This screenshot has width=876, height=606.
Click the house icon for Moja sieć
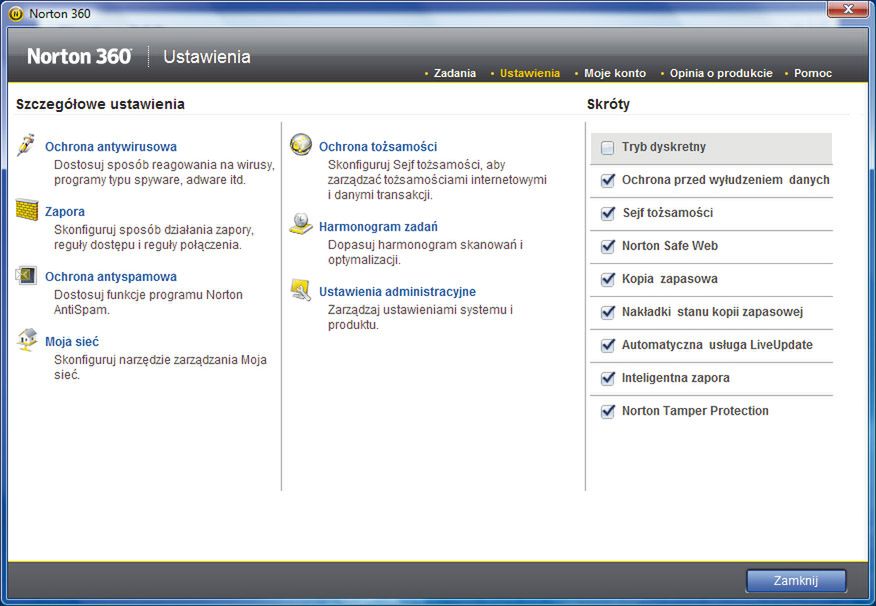click(27, 340)
